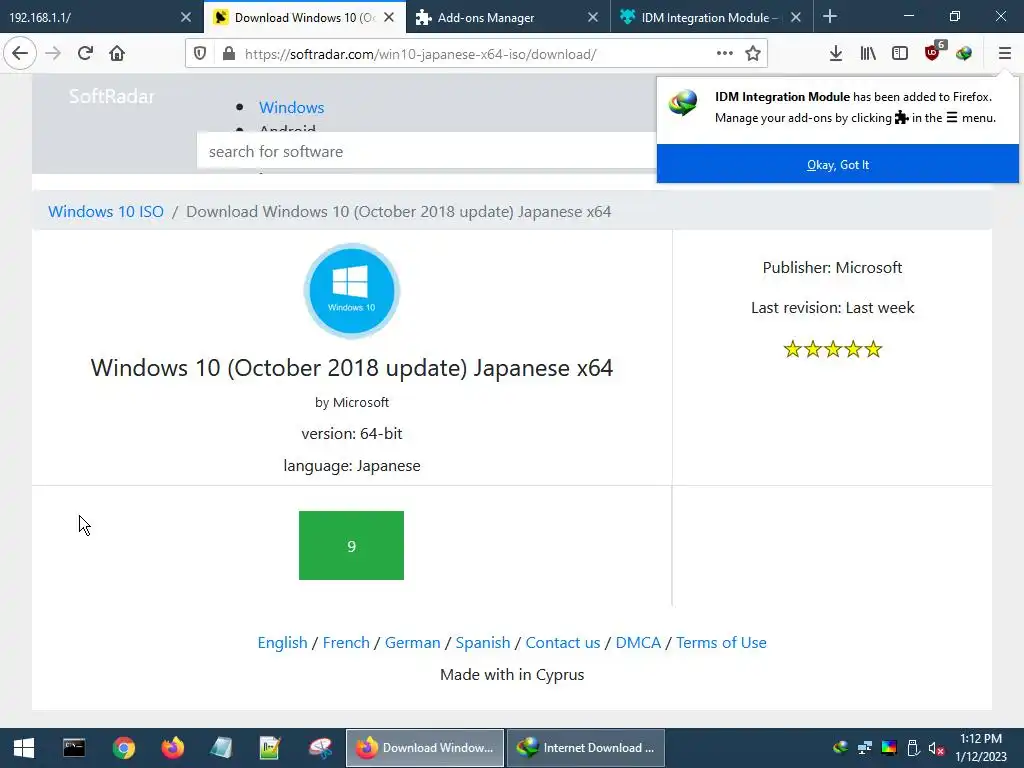Click IDM extension toolbar icon
Screen dimensions: 1024x768
click(964, 54)
